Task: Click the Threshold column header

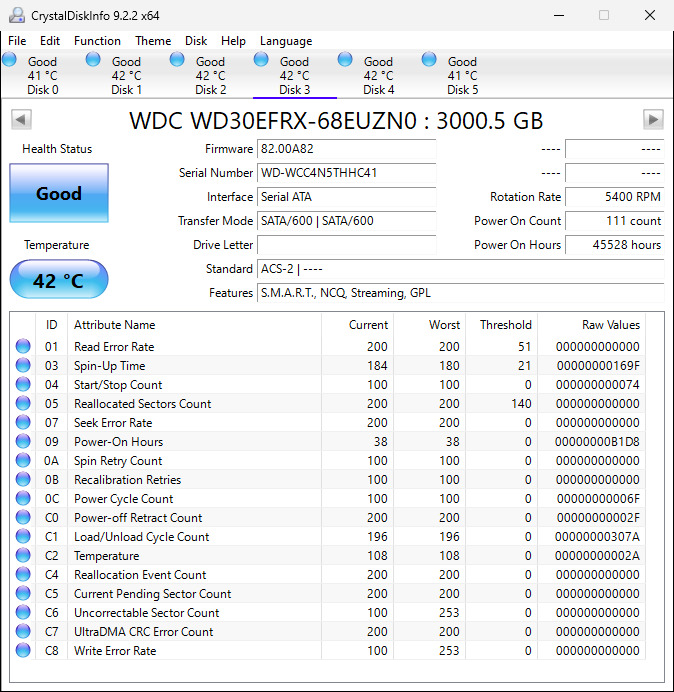Action: tap(501, 325)
